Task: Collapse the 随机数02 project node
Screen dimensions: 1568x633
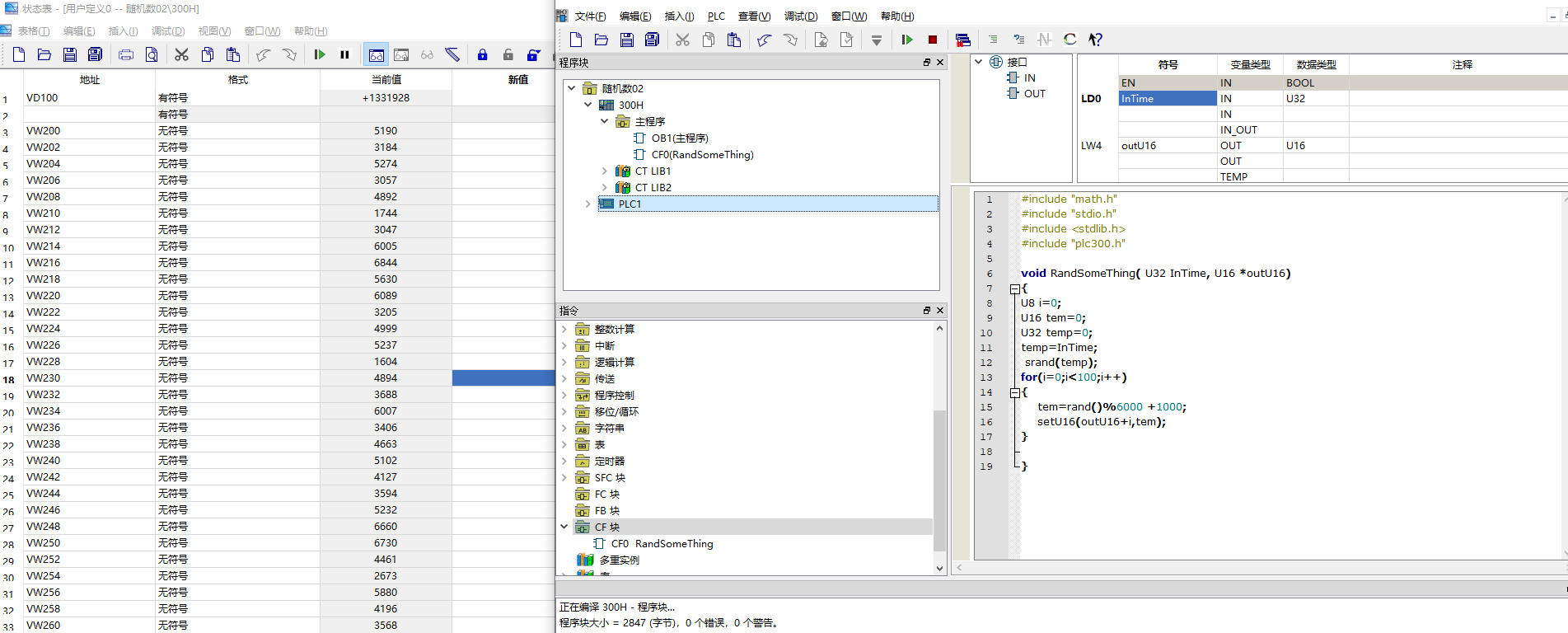Action: coord(572,88)
